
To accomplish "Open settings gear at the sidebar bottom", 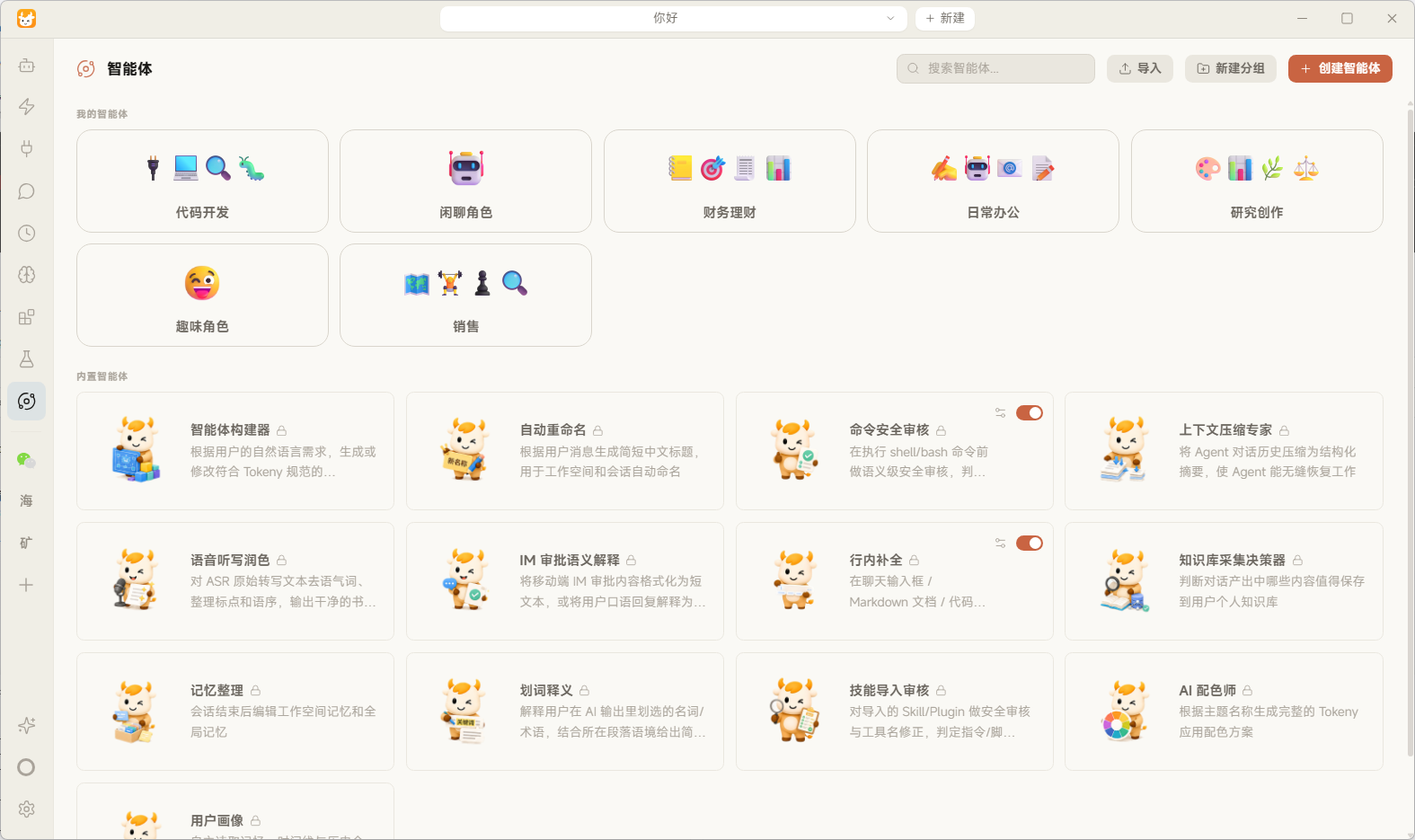I will point(27,809).
